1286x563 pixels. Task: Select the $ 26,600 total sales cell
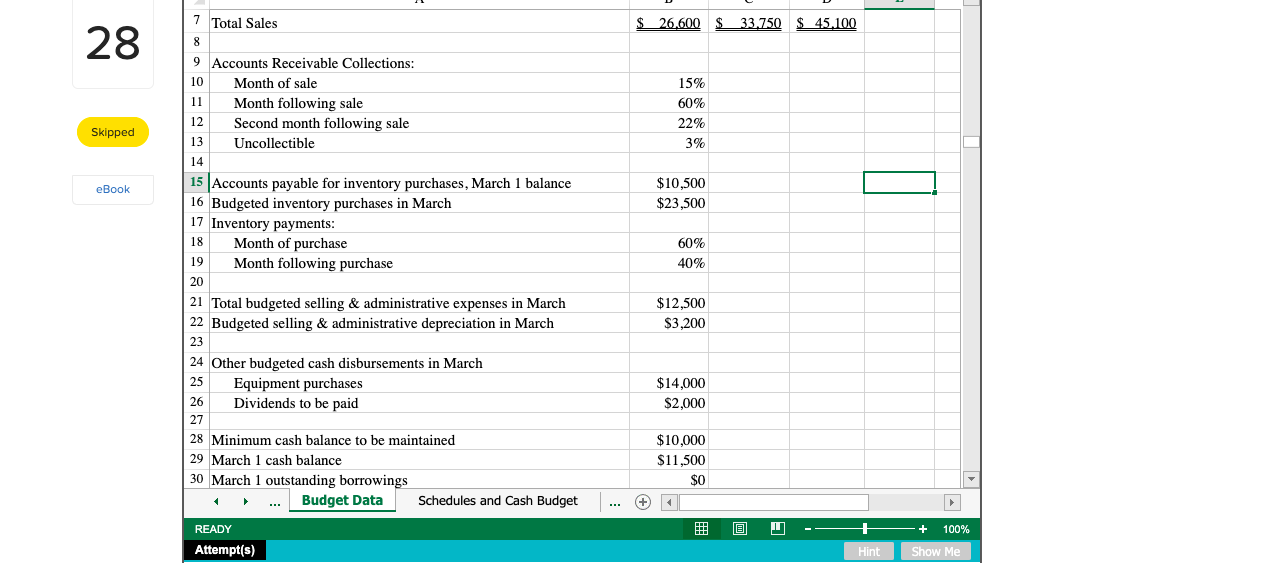[670, 23]
